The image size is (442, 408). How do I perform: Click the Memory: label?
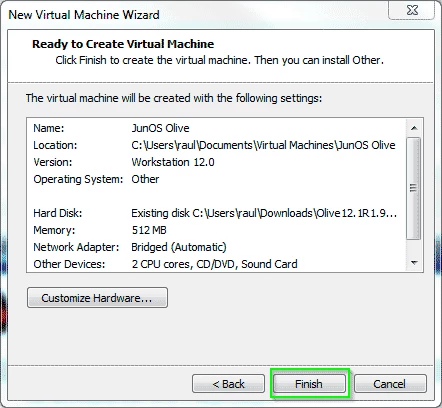point(54,230)
